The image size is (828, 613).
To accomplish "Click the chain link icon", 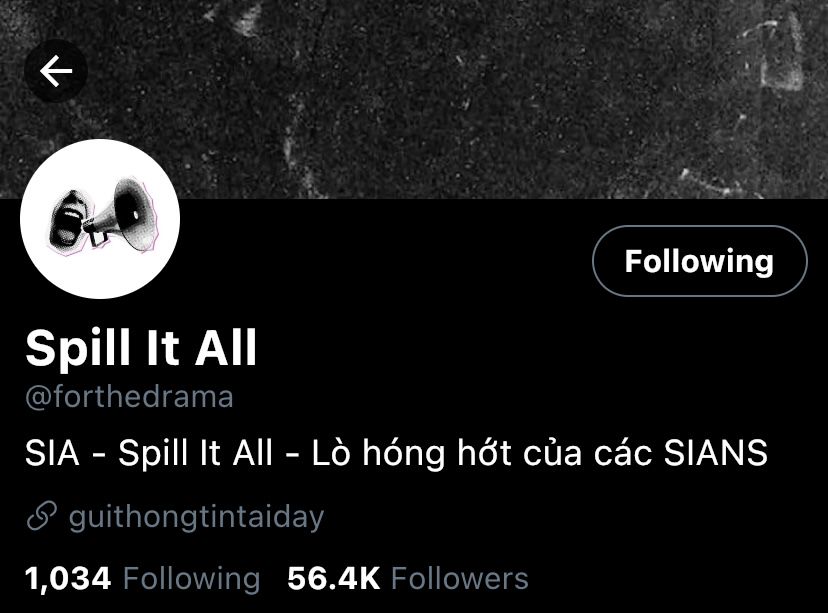I will 41,516.
